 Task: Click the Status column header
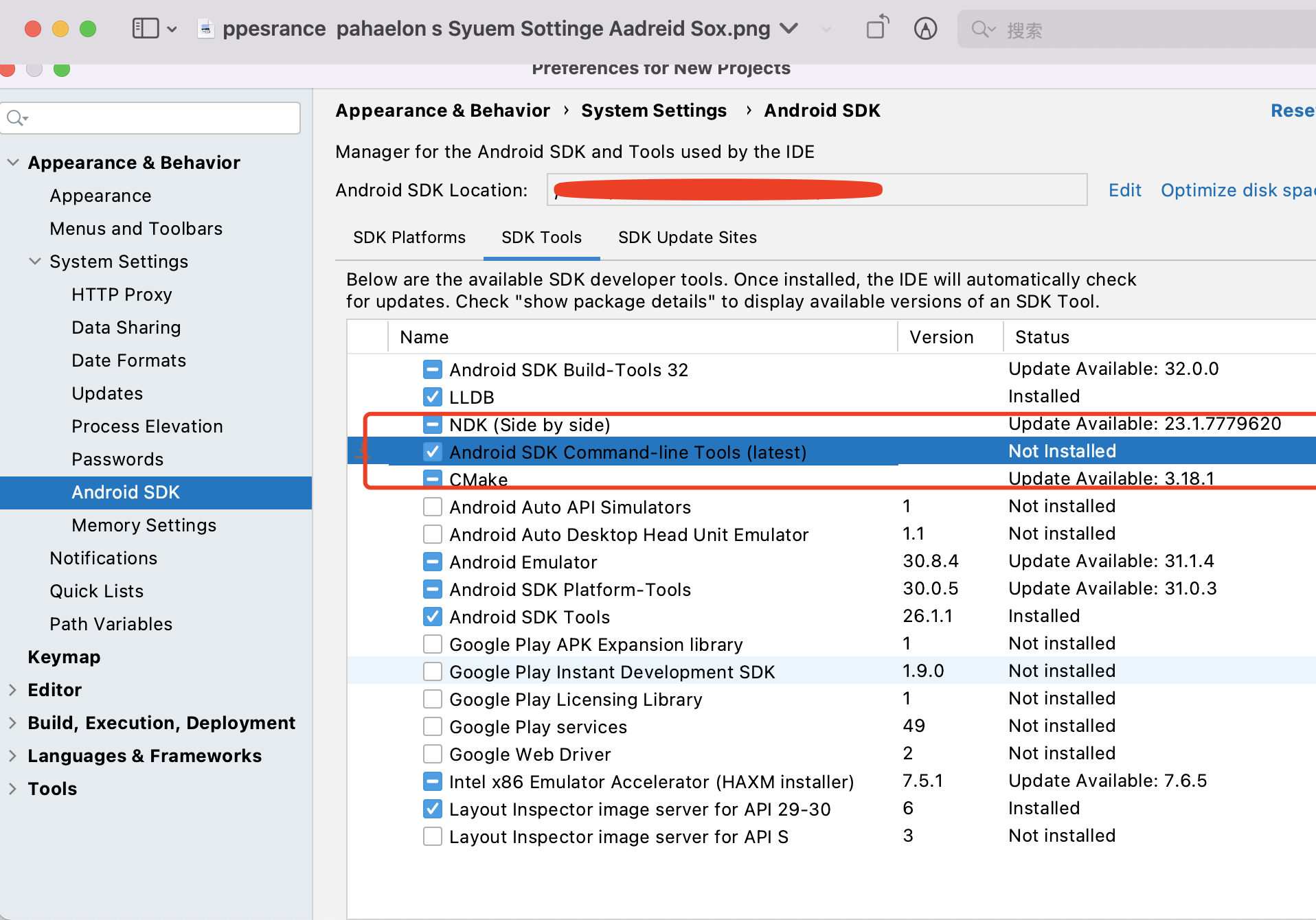pyautogui.click(x=1160, y=337)
